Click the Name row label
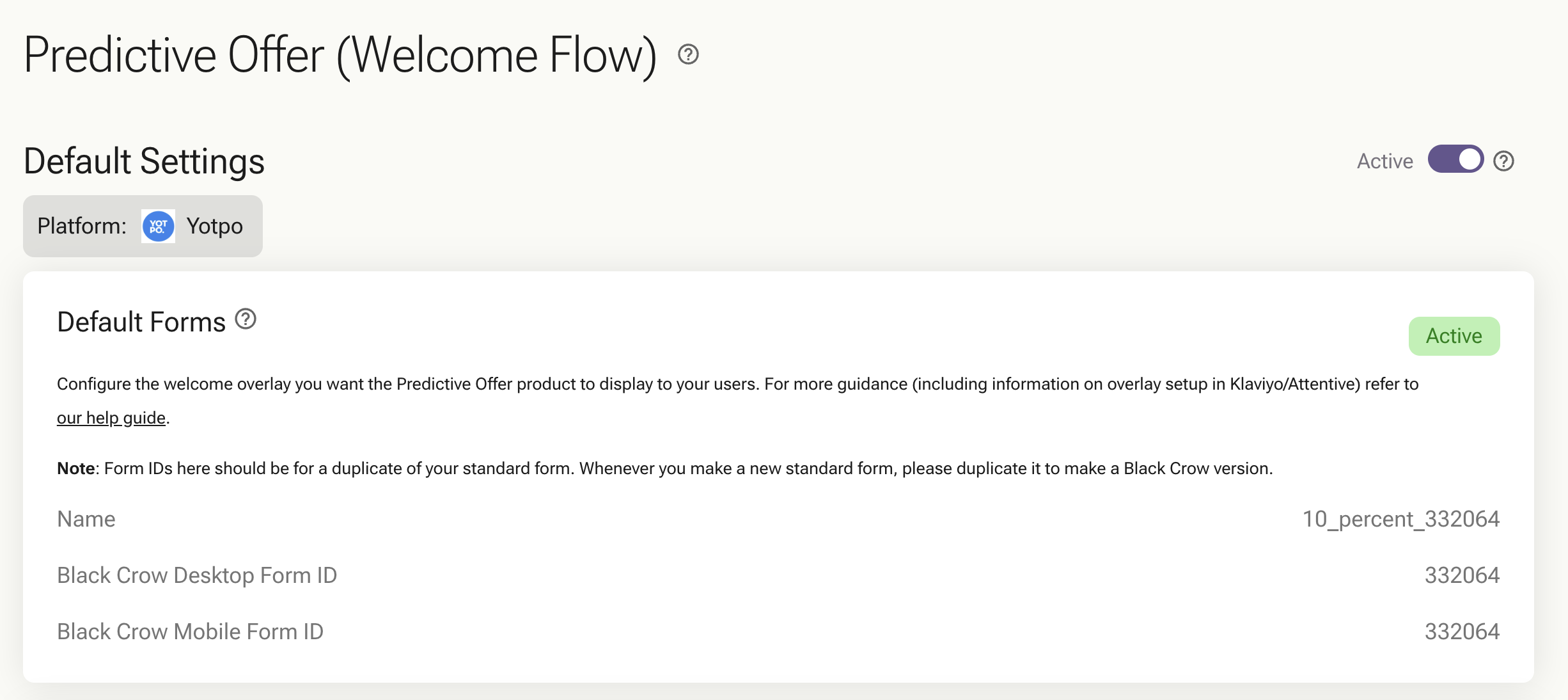The width and height of the screenshot is (1568, 700). coord(86,519)
